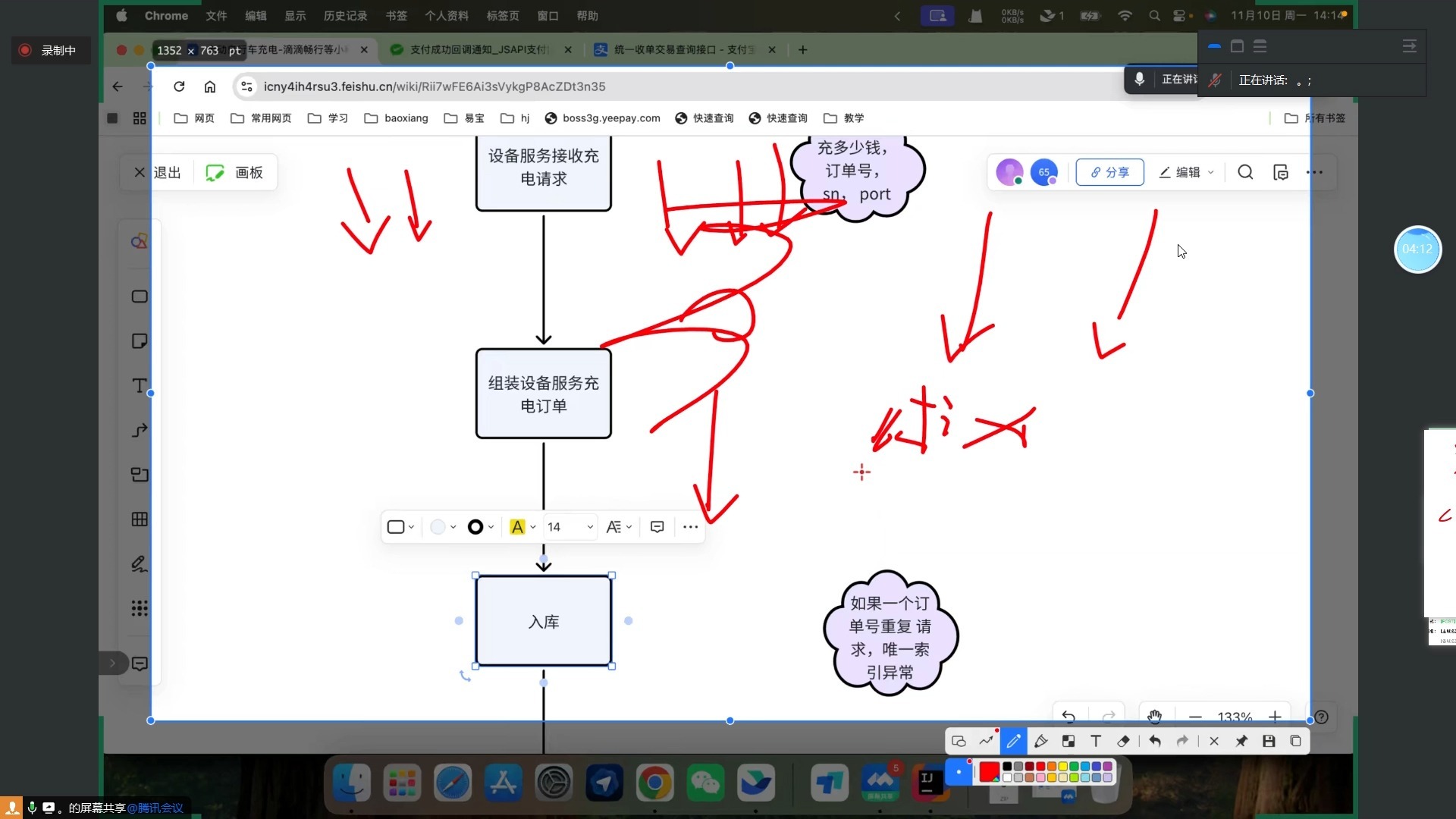Click the 分享 share button
1456x819 pixels.
coord(1109,172)
